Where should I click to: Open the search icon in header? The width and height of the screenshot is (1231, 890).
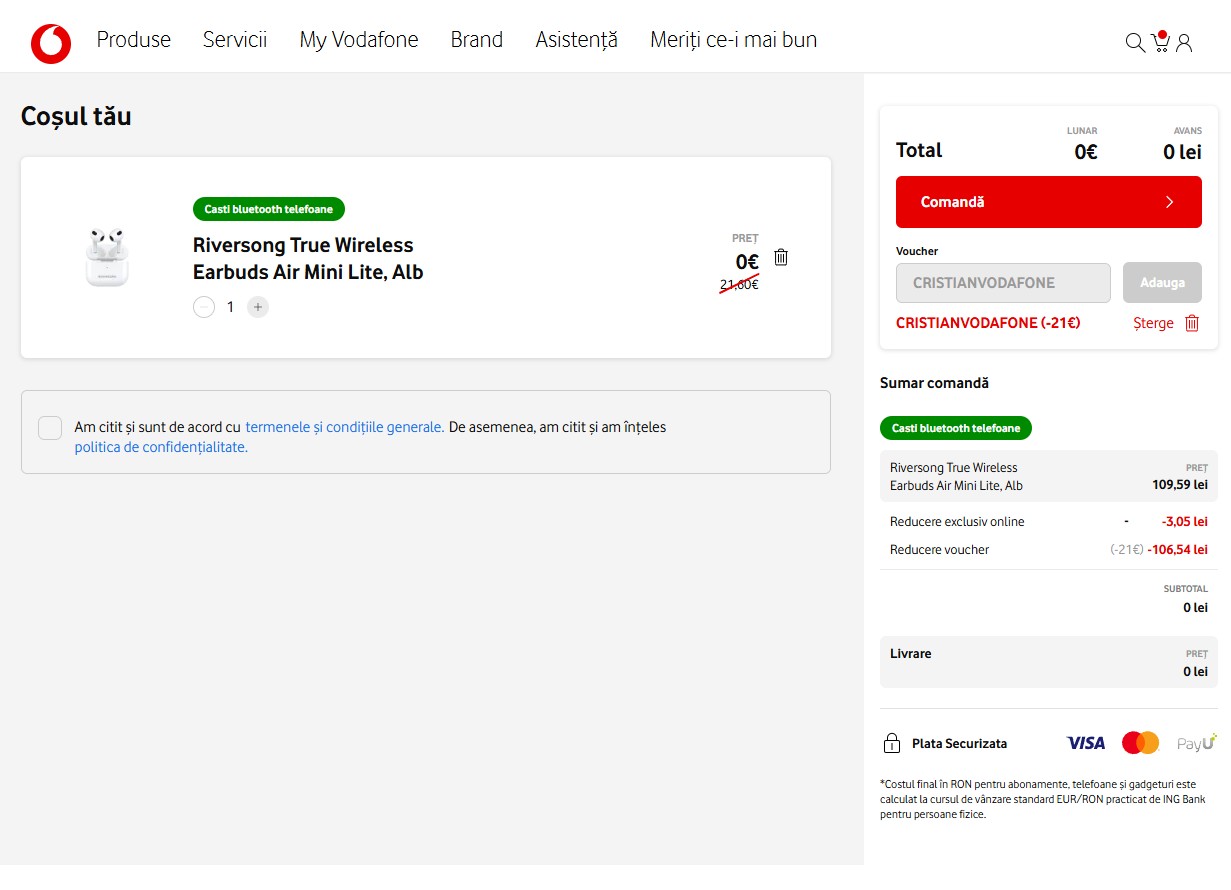pyautogui.click(x=1135, y=42)
